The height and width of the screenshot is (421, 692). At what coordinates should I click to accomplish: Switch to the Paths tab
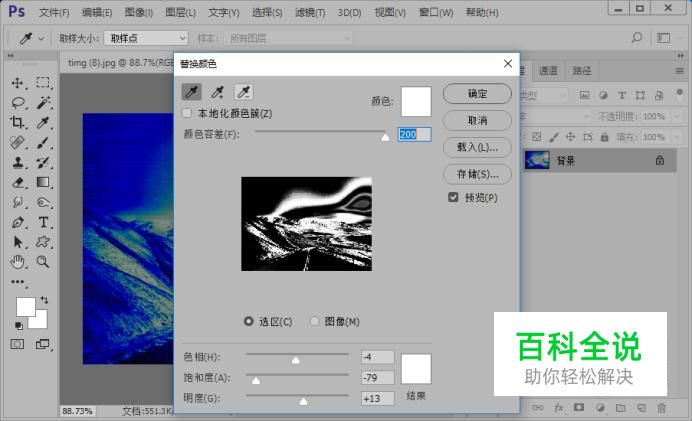(x=582, y=70)
